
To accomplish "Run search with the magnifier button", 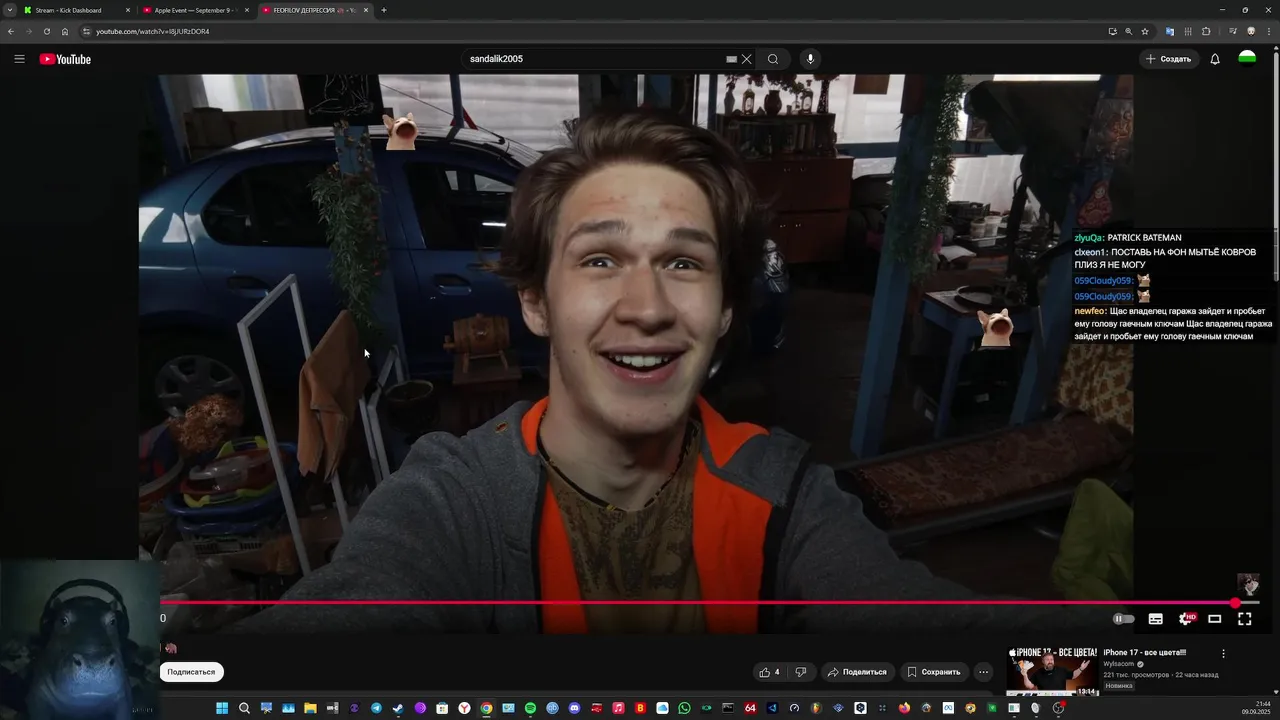I will (x=773, y=59).
